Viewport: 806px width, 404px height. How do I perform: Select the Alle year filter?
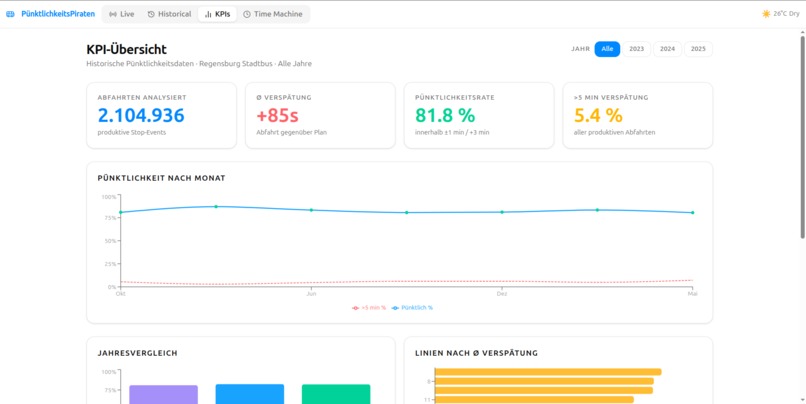pos(607,49)
